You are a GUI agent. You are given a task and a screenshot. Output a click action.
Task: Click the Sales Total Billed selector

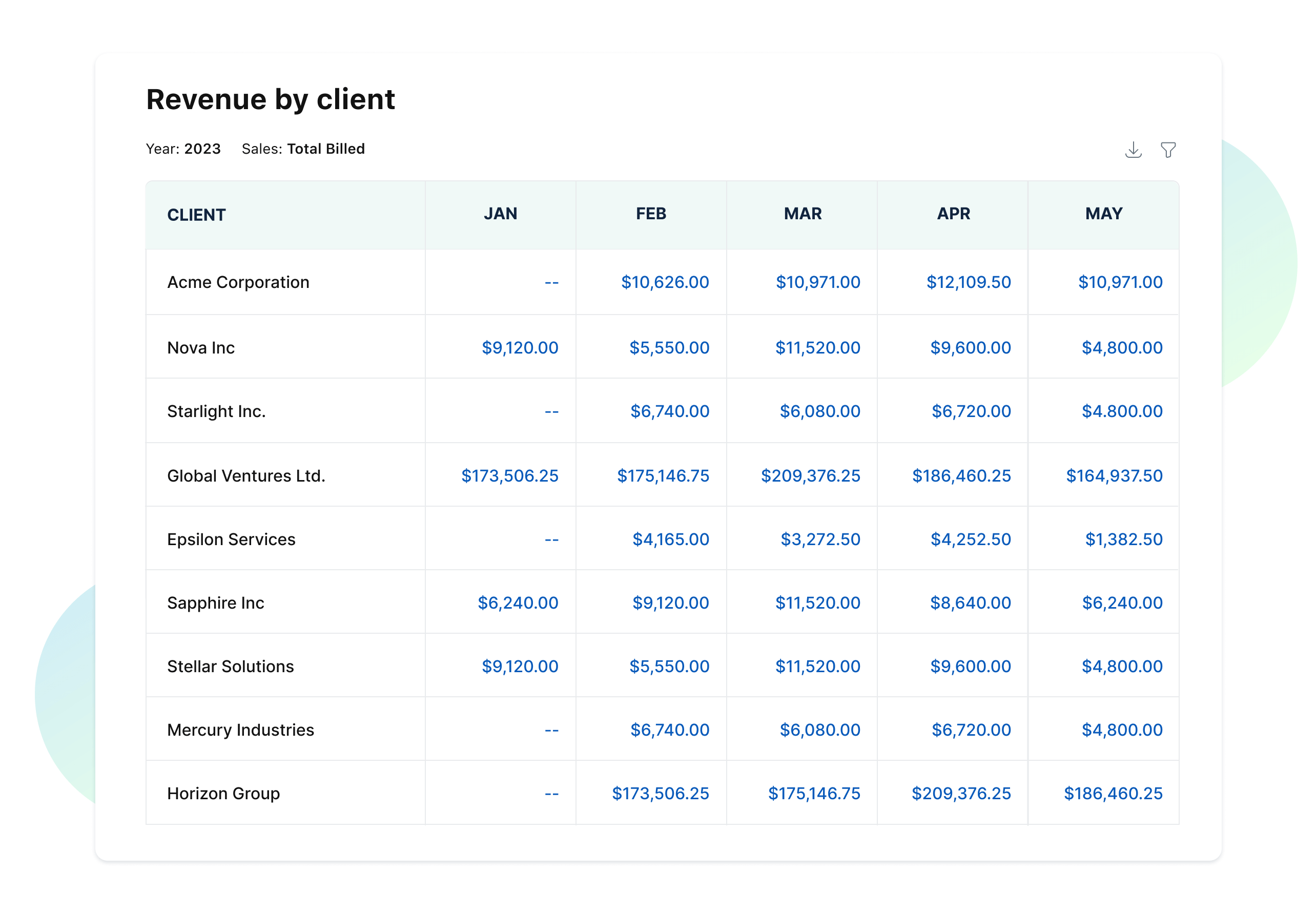[303, 149]
